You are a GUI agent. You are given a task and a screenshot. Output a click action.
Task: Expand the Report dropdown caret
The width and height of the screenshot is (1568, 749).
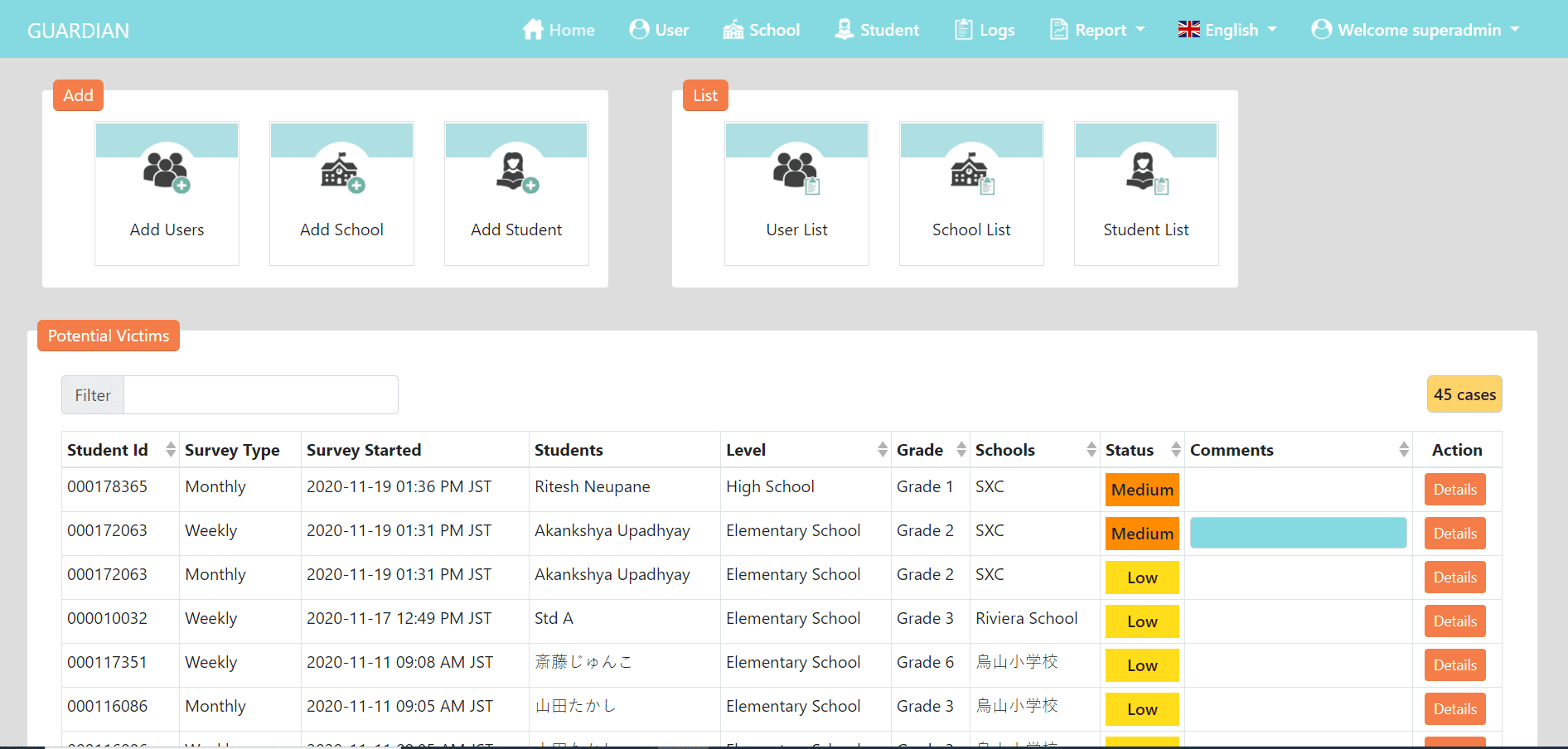tap(1140, 30)
